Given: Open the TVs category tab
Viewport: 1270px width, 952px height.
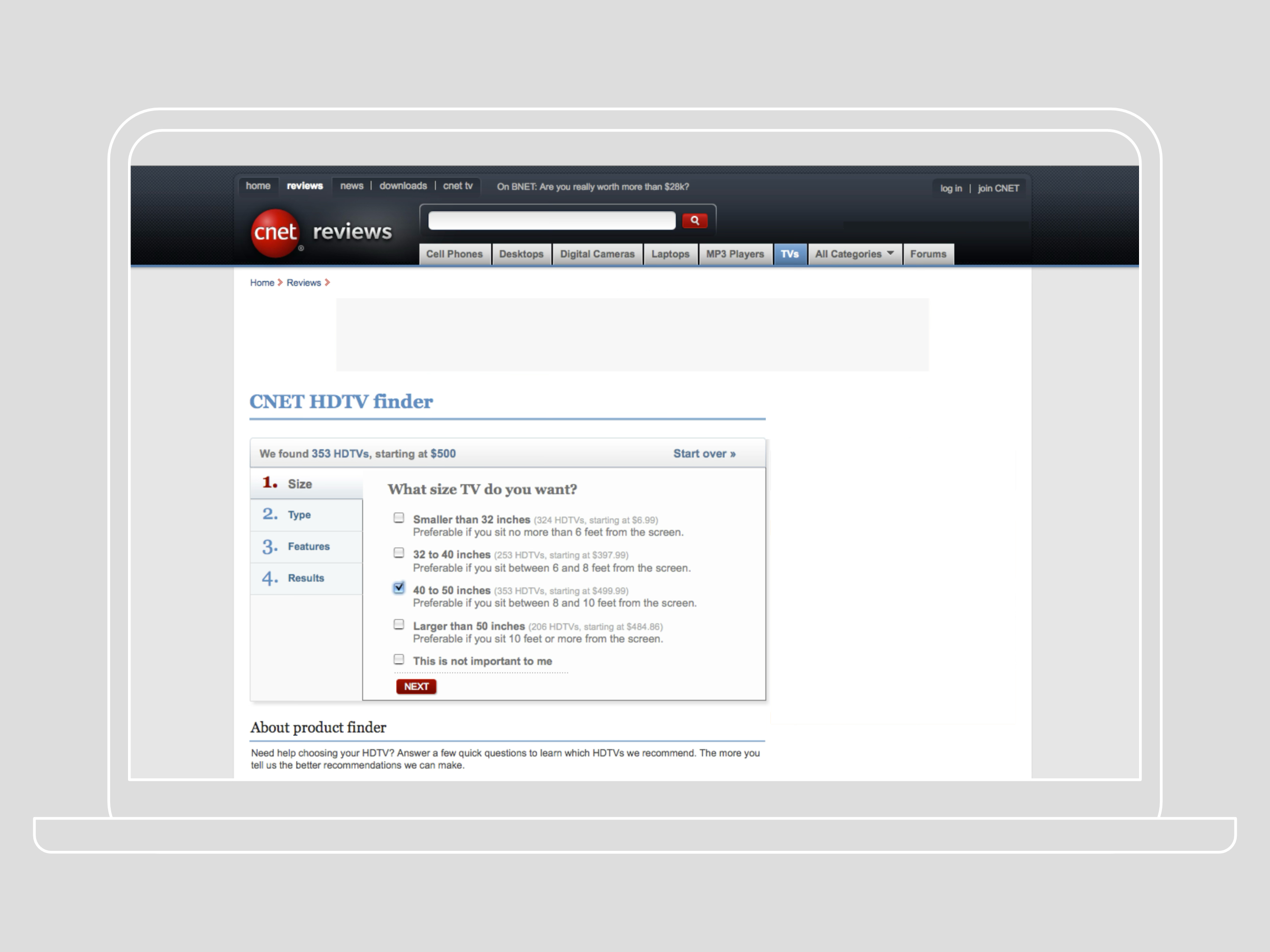Looking at the screenshot, I should coord(789,254).
